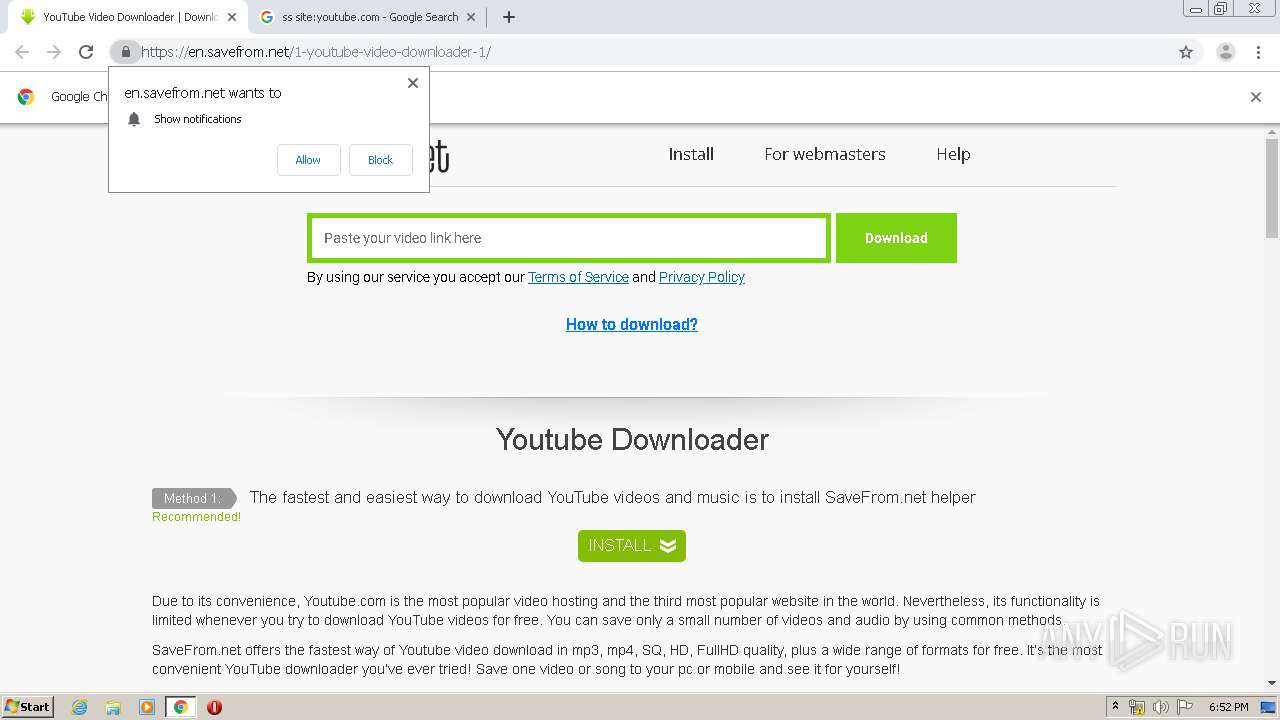Open the network tray icon
This screenshot has height=720, width=1280.
point(1137,707)
